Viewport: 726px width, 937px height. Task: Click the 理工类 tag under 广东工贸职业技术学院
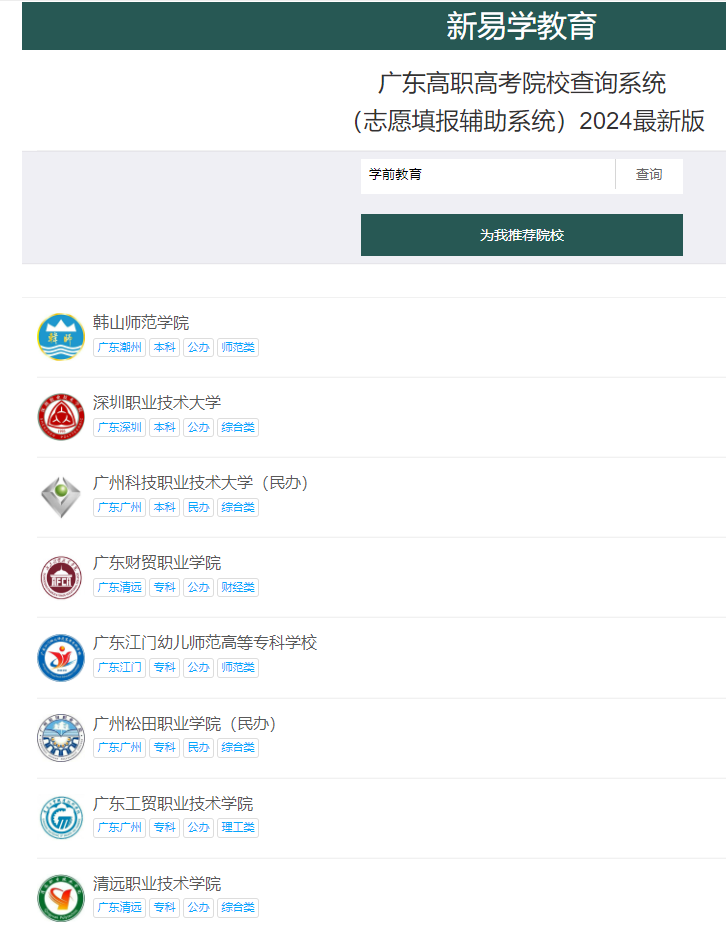point(238,828)
